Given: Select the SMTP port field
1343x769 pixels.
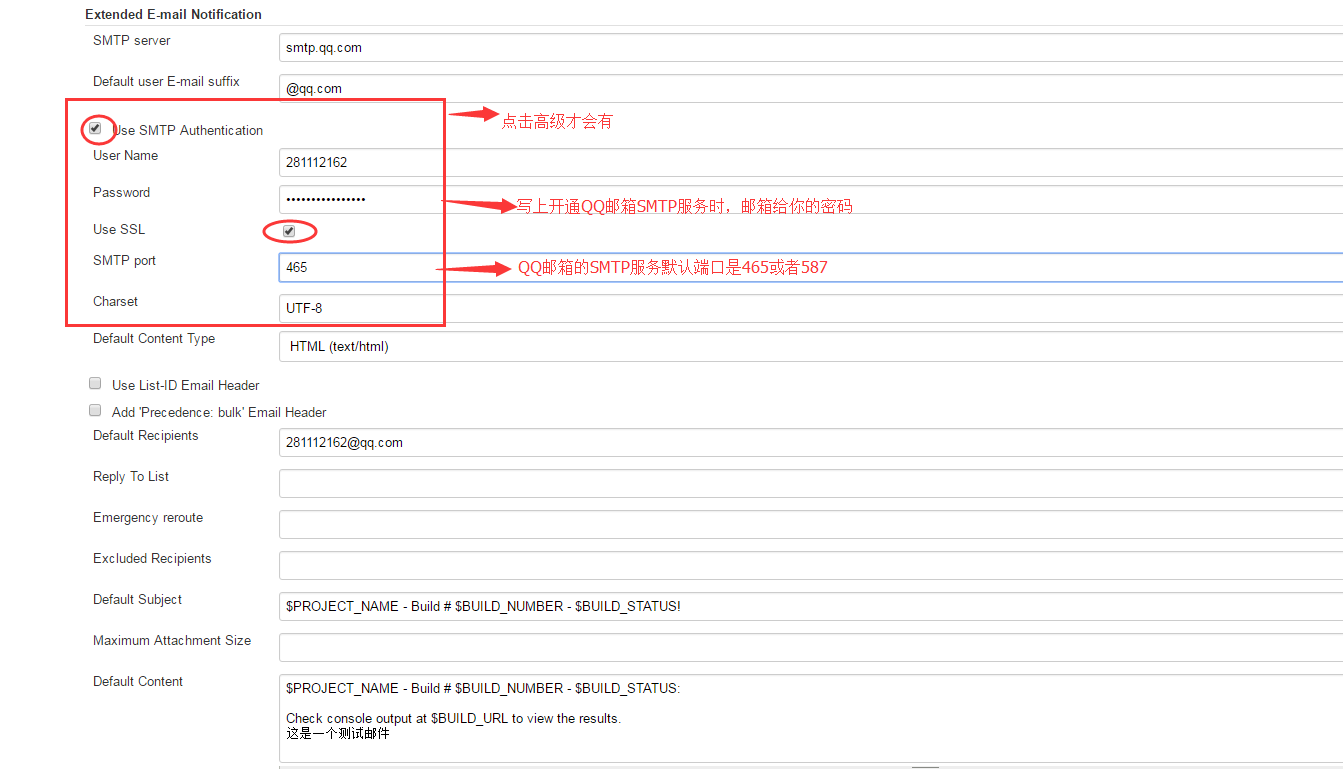Looking at the screenshot, I should 810,267.
